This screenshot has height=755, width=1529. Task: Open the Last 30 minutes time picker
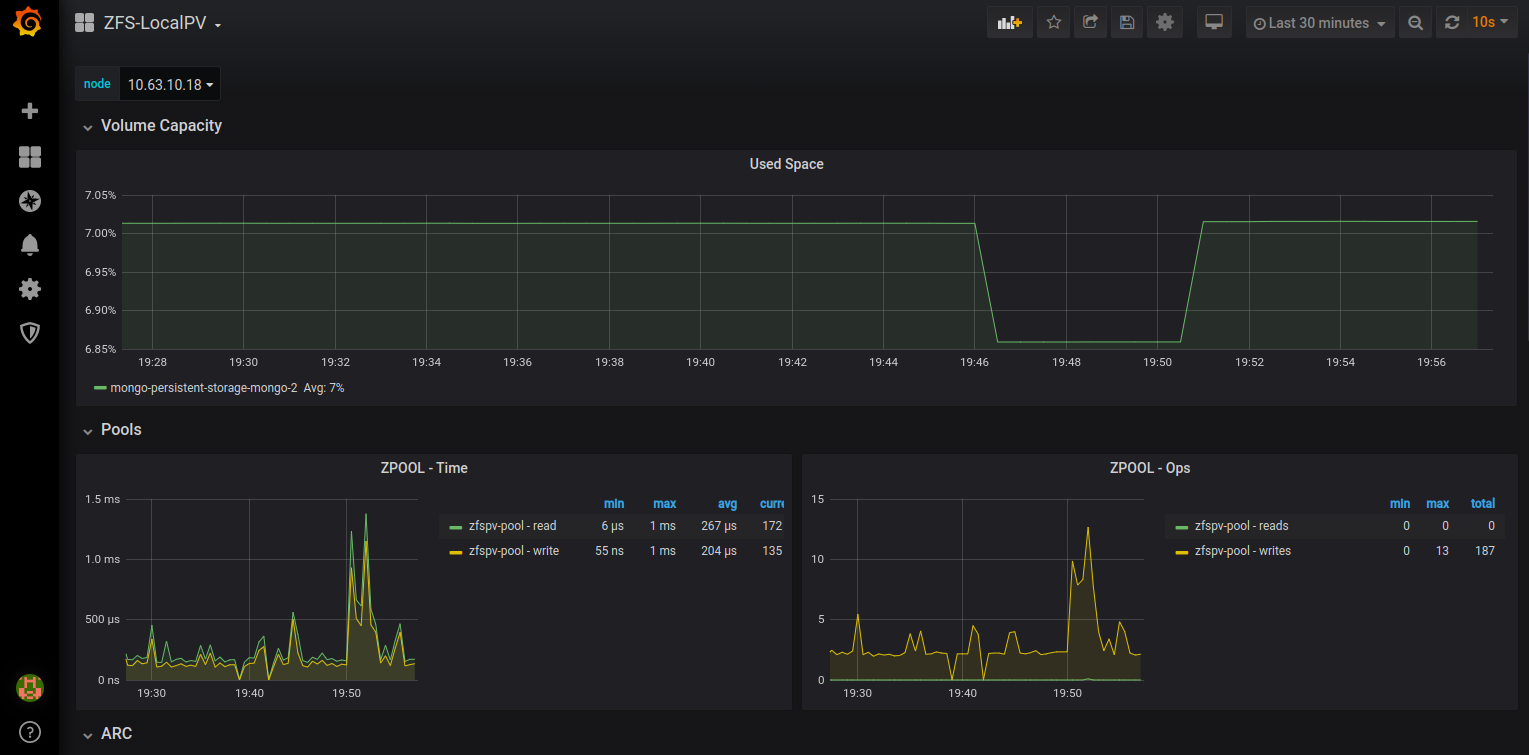[x=1319, y=23]
